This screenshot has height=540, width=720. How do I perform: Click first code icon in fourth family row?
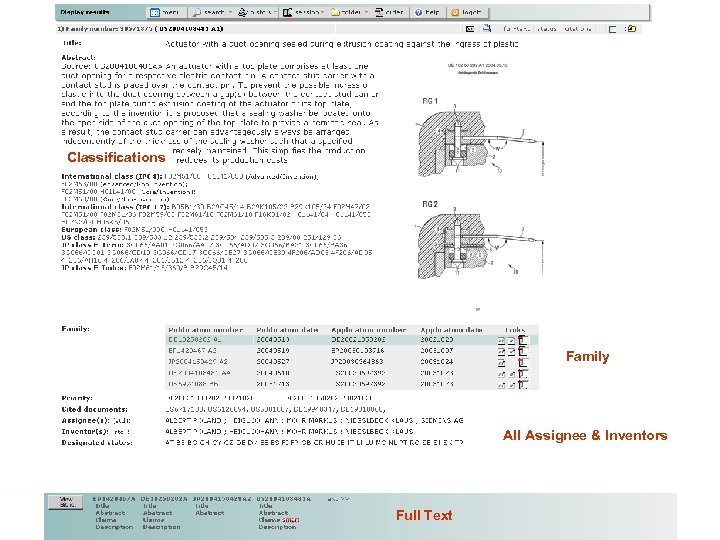pos(501,374)
